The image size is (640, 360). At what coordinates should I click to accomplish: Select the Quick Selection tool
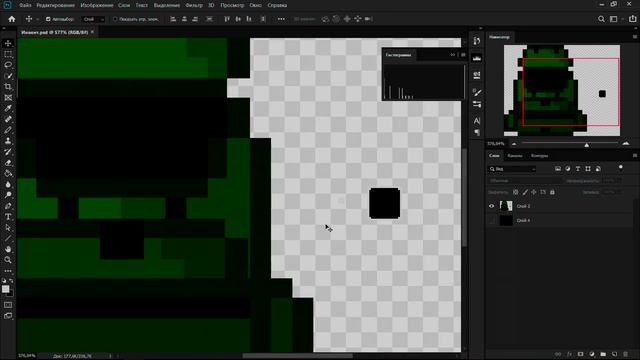click(8, 76)
